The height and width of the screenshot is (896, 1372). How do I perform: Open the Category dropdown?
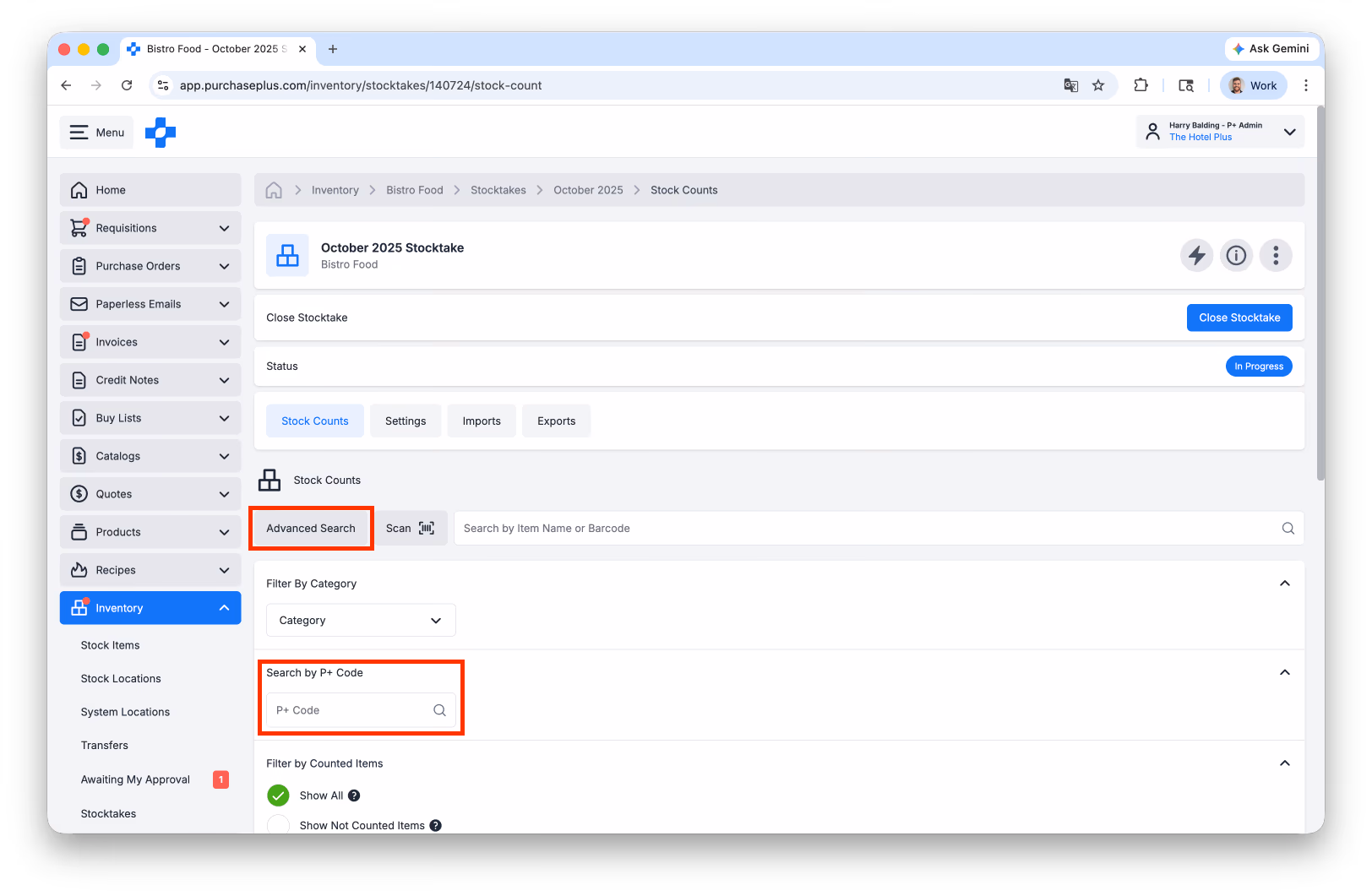(361, 621)
